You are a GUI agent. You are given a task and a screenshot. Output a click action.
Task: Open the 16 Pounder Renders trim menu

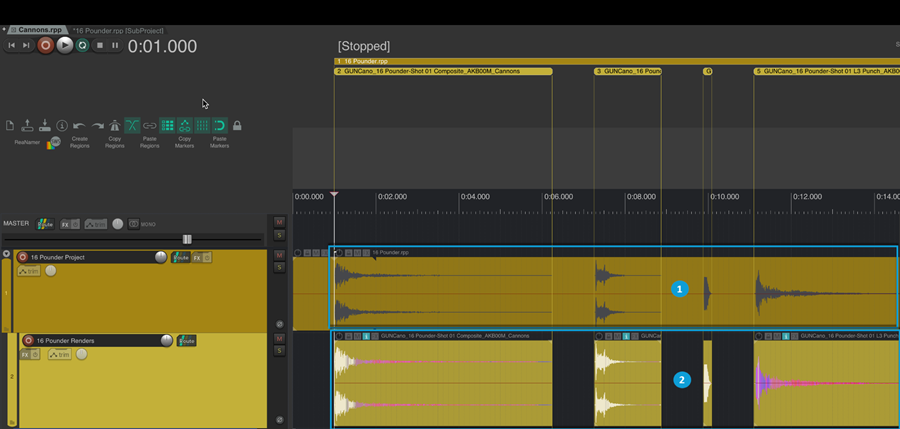tap(60, 354)
